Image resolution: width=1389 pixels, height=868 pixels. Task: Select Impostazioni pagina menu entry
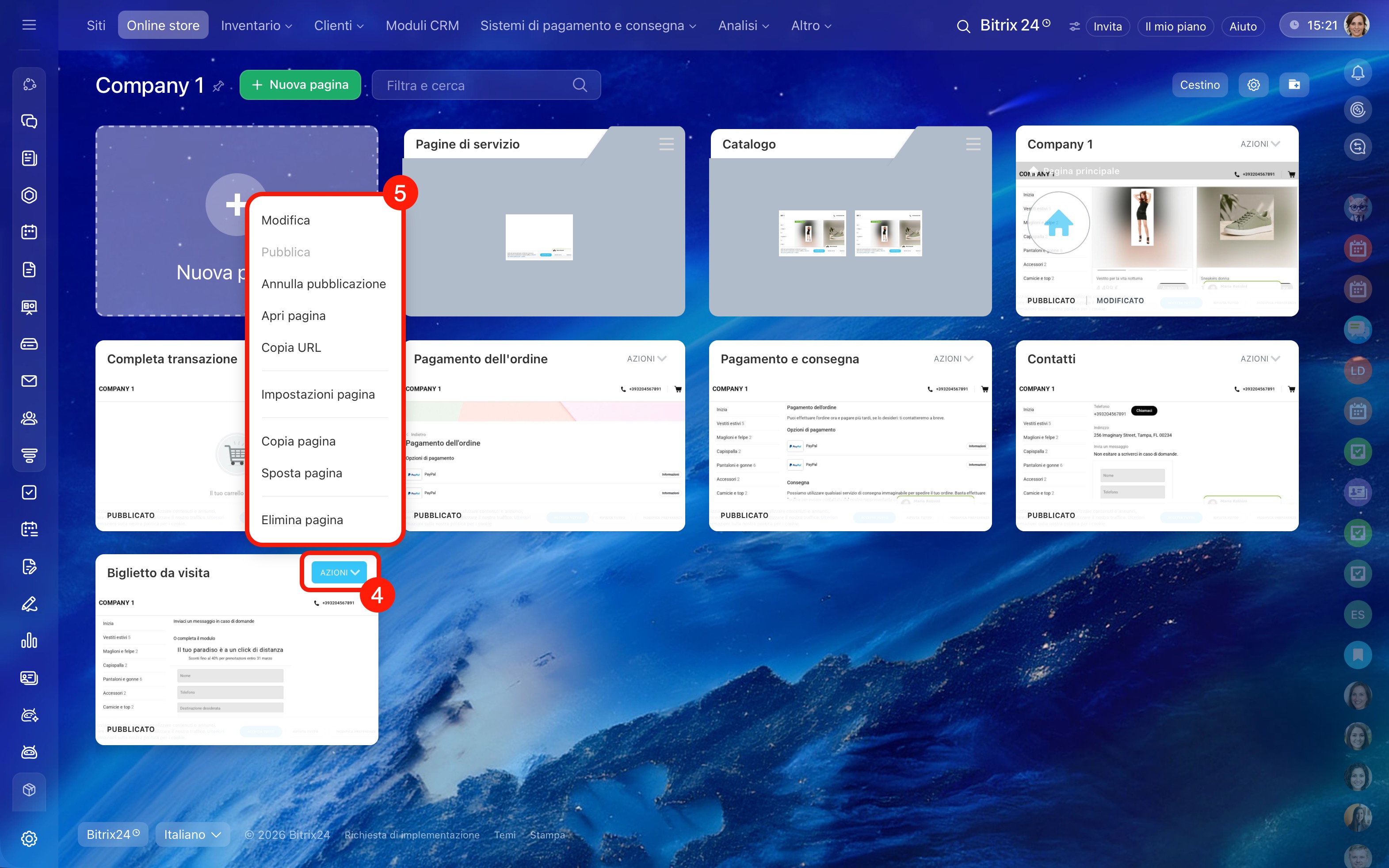(x=317, y=394)
